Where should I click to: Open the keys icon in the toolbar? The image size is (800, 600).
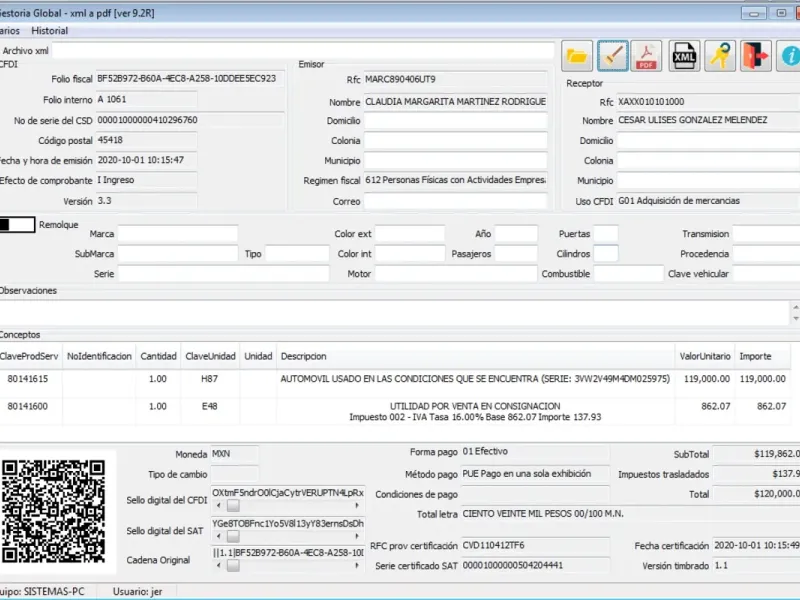721,57
